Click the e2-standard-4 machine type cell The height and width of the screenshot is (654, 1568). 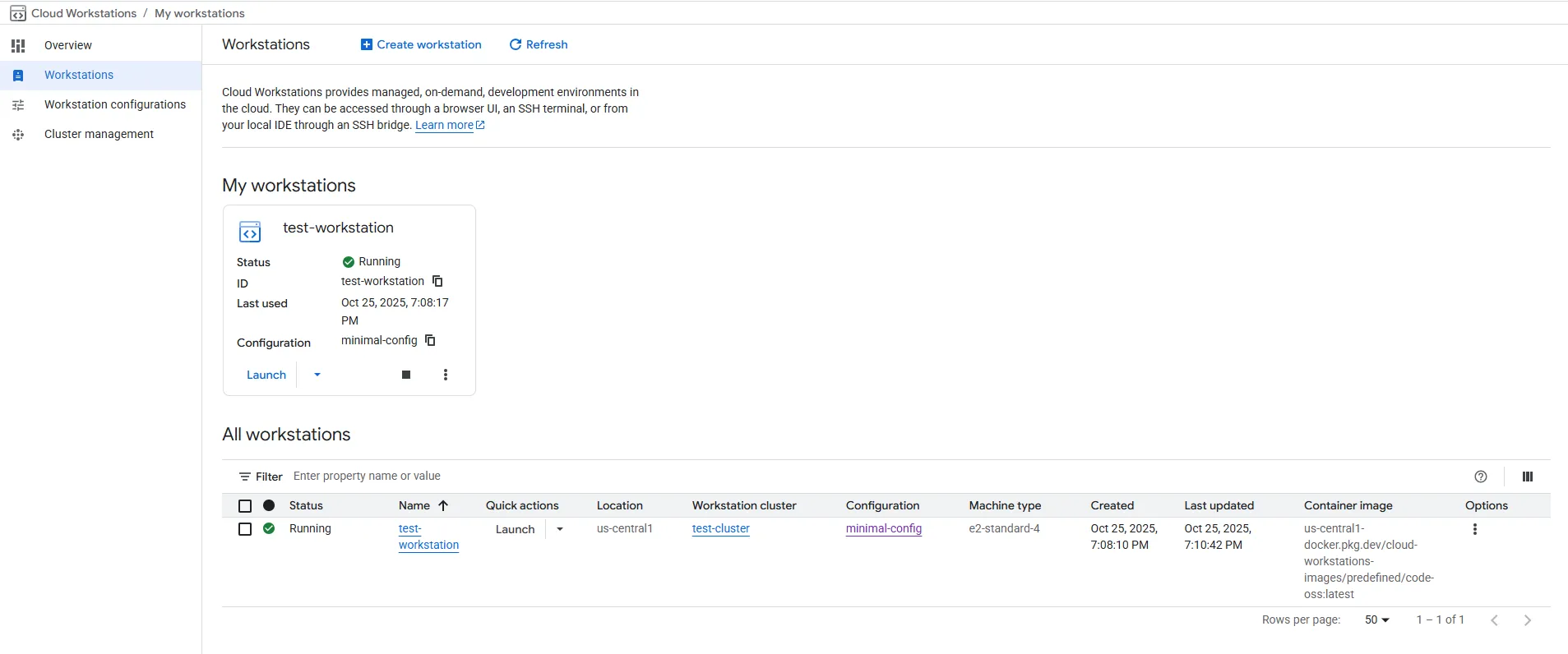pyautogui.click(x=1005, y=529)
